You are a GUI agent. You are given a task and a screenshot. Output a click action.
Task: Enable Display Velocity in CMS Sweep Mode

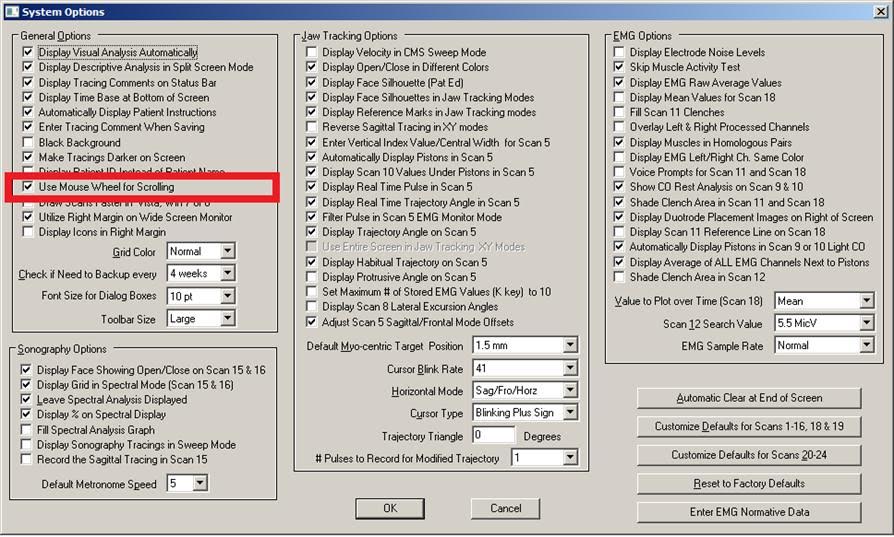point(312,52)
